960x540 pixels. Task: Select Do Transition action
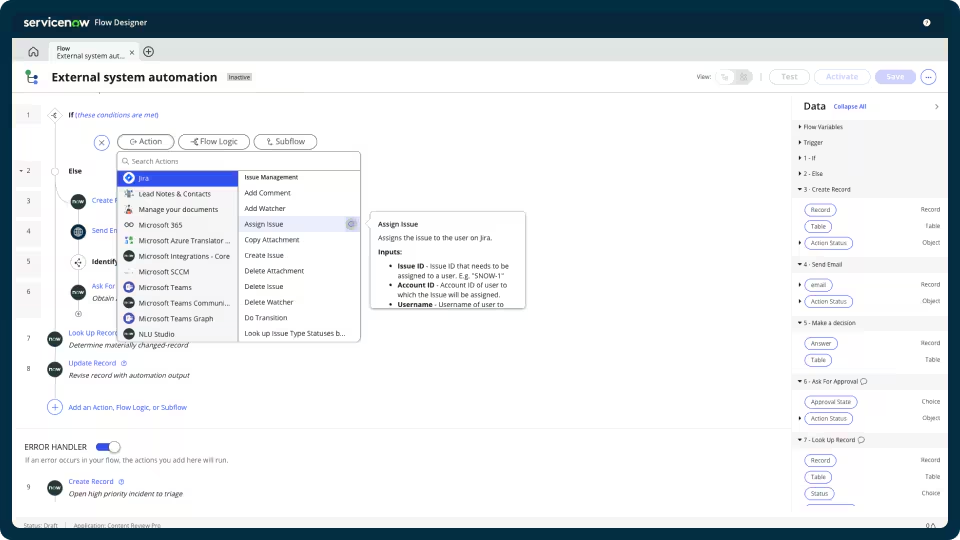pyautogui.click(x=266, y=318)
